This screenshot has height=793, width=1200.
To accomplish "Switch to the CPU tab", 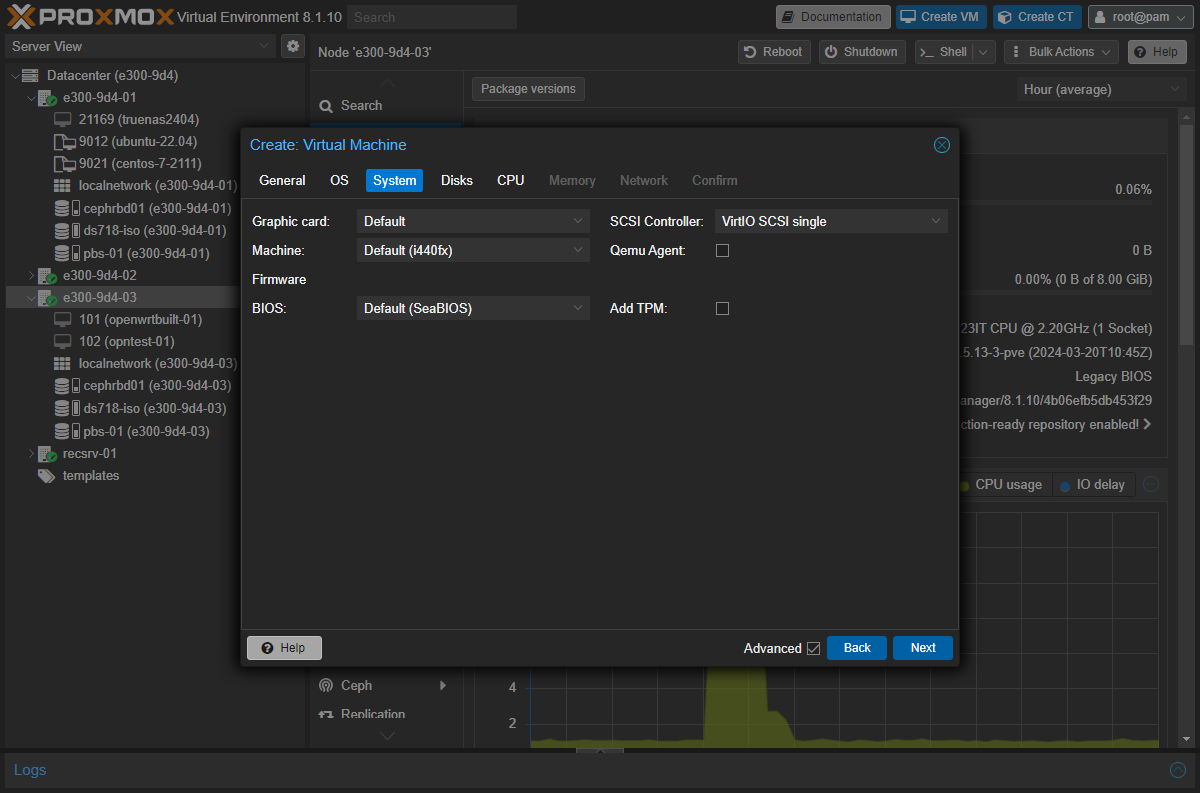I will click(510, 180).
